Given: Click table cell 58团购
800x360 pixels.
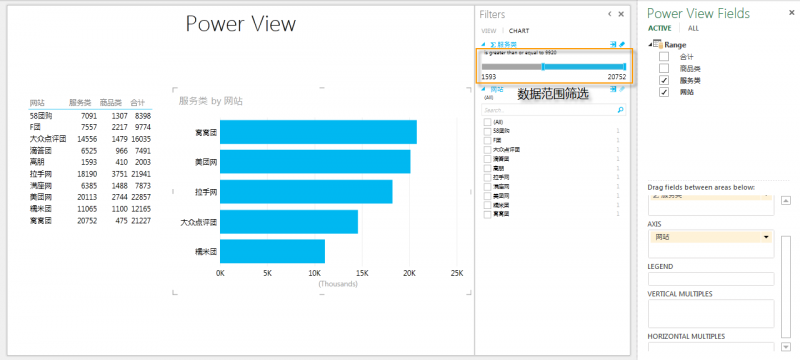Looking at the screenshot, I should pyautogui.click(x=41, y=116).
